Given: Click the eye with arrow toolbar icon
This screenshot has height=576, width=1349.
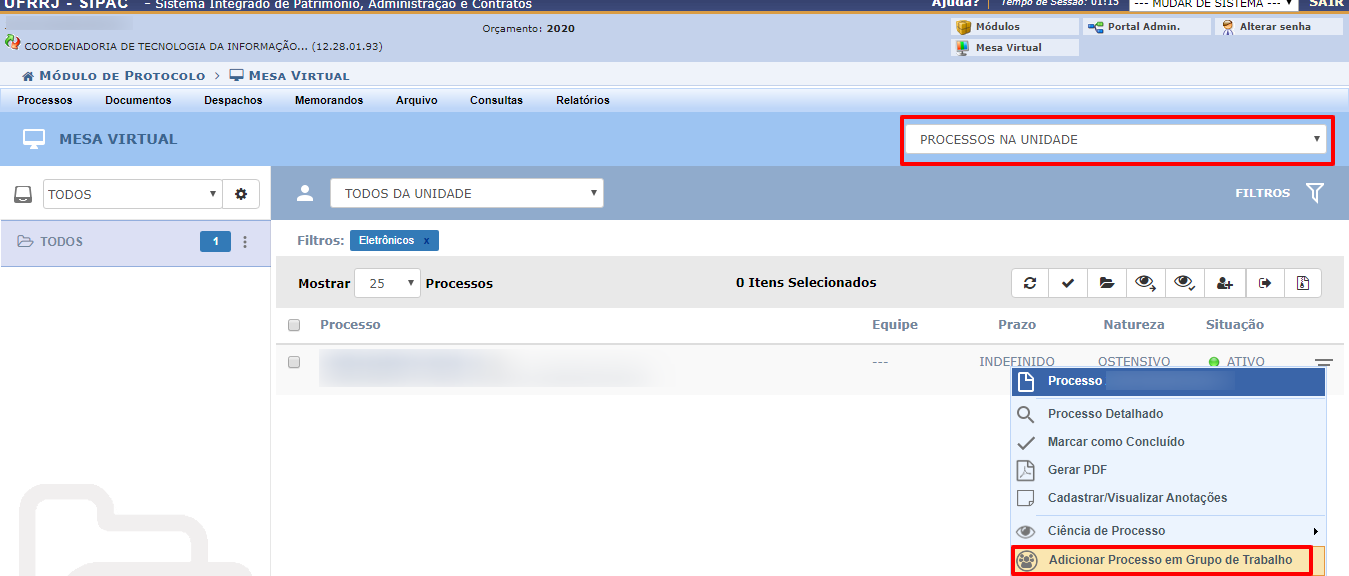Looking at the screenshot, I should tap(1146, 284).
